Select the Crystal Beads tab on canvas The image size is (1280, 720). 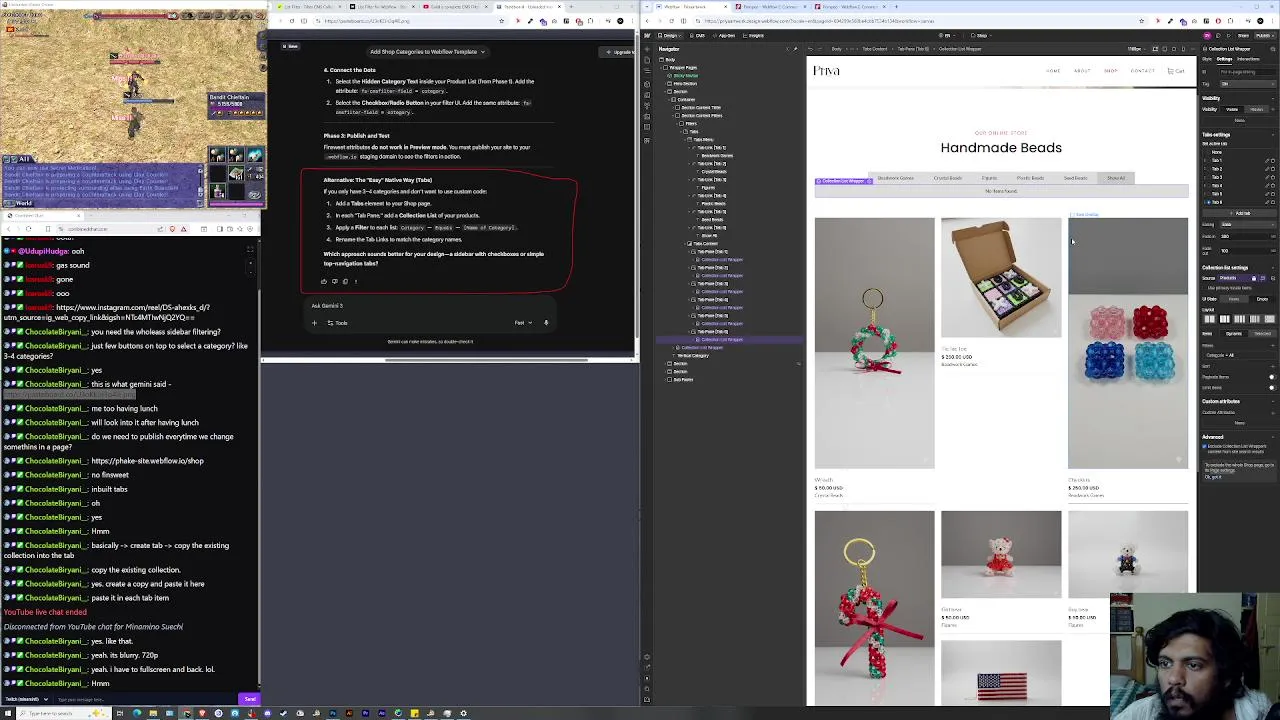947,178
